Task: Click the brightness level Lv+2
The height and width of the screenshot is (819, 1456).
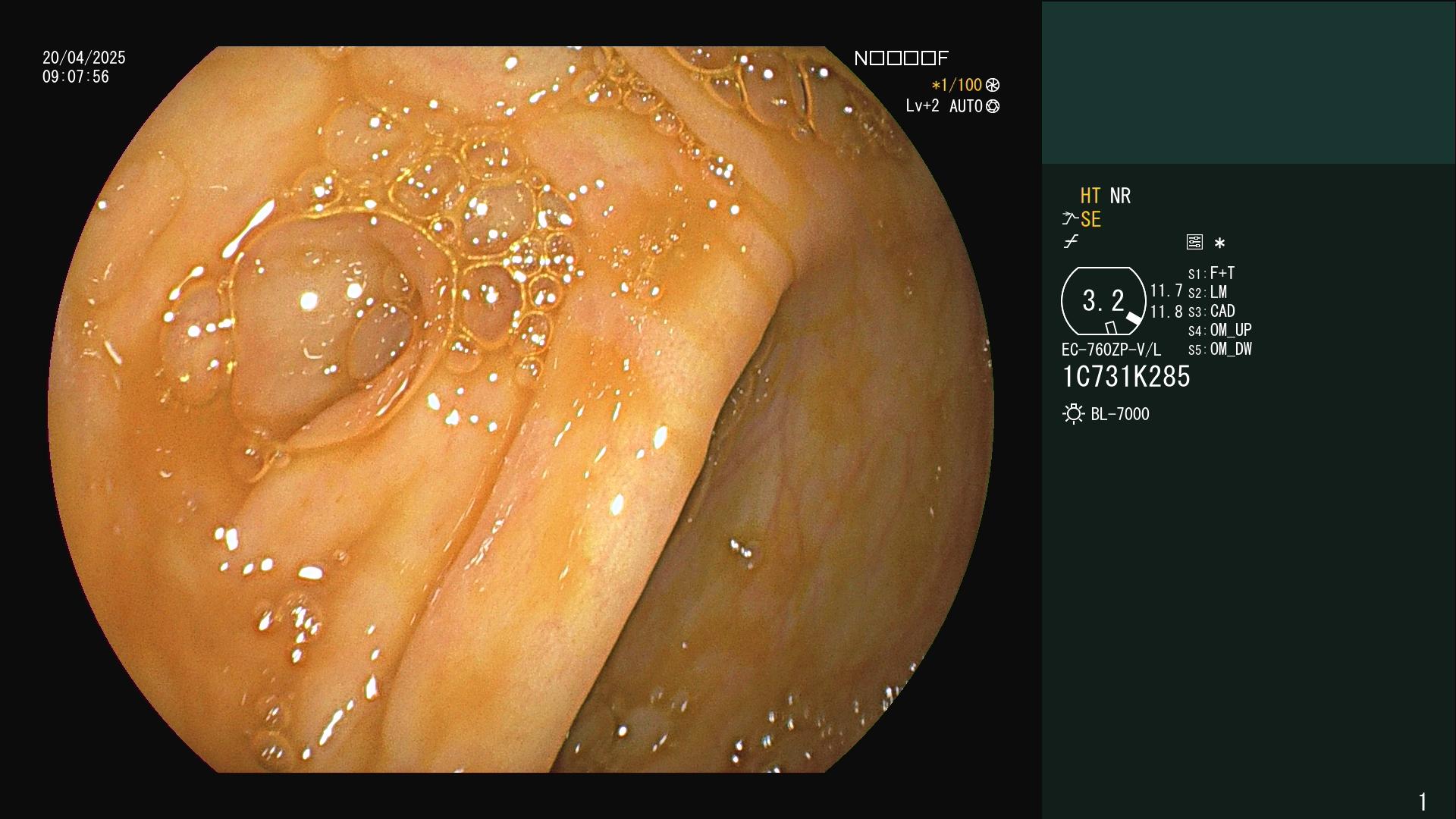Action: click(922, 106)
